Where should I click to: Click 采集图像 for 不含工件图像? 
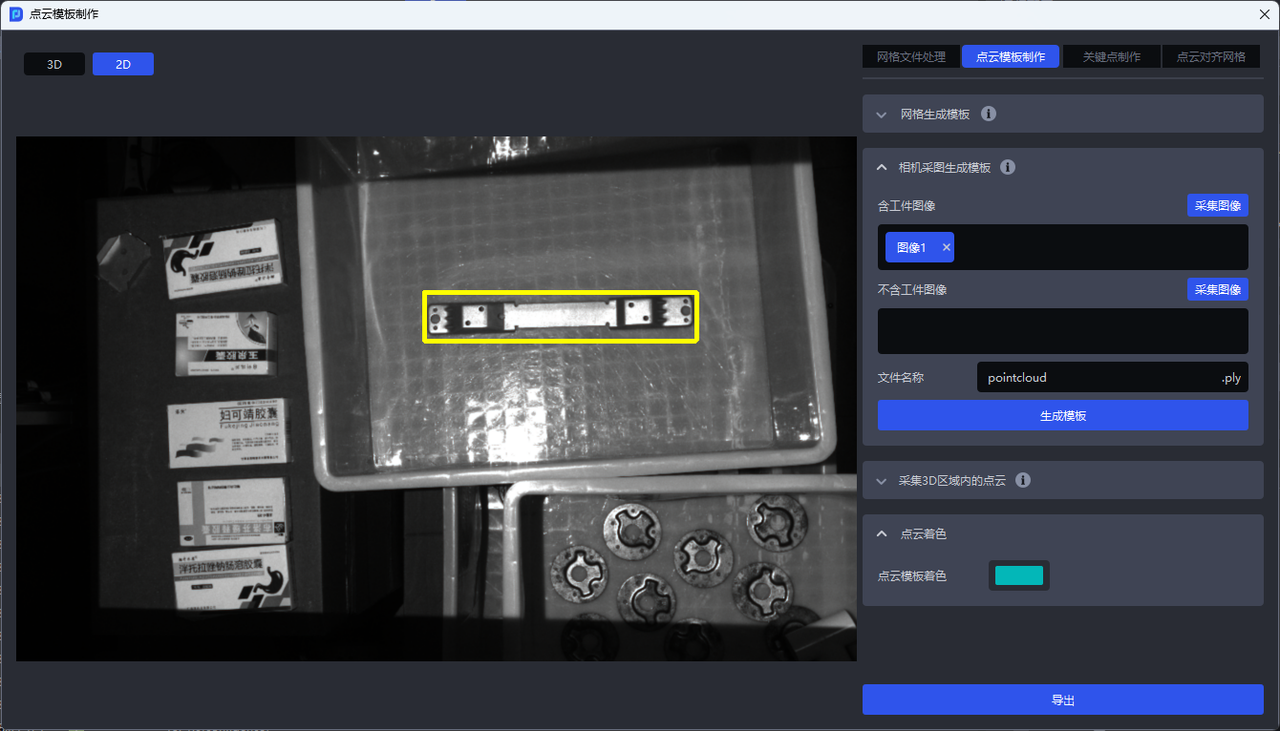point(1217,289)
